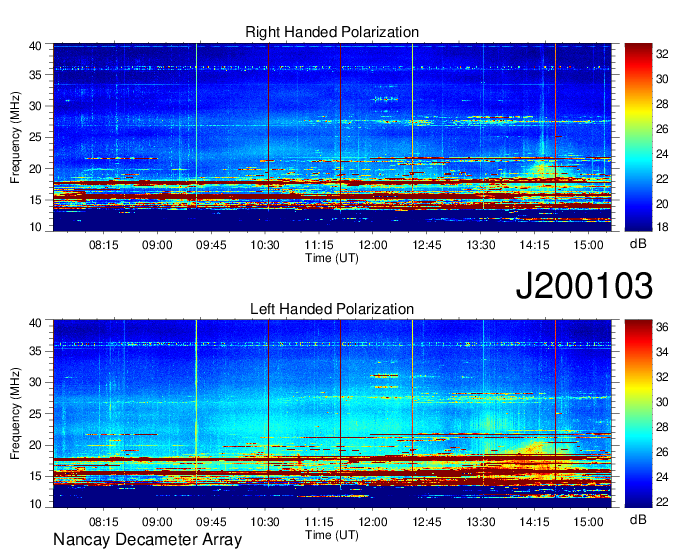Click the 20 MHz tick label on bottom plot
Viewport: 680px width, 552px height.
point(35,445)
